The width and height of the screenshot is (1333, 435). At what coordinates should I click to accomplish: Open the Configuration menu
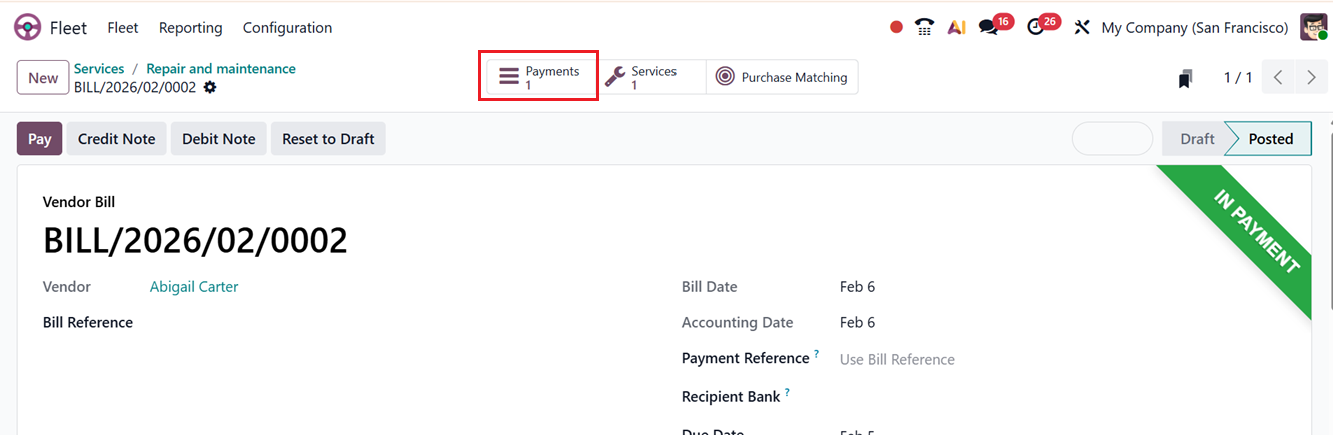tap(287, 28)
